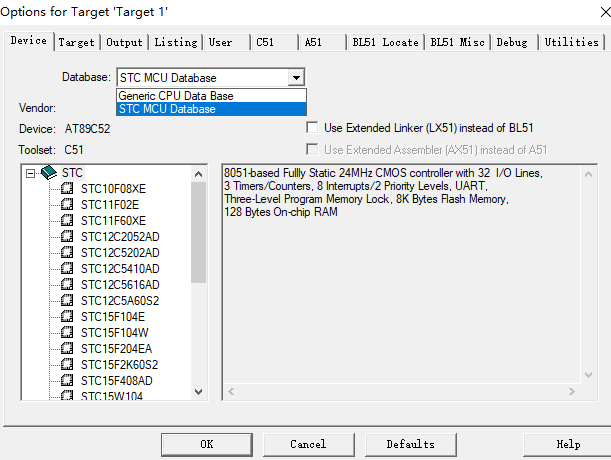Click chip icon next to STC15F104W
Viewport: 611px width, 460px height.
pyautogui.click(x=67, y=332)
